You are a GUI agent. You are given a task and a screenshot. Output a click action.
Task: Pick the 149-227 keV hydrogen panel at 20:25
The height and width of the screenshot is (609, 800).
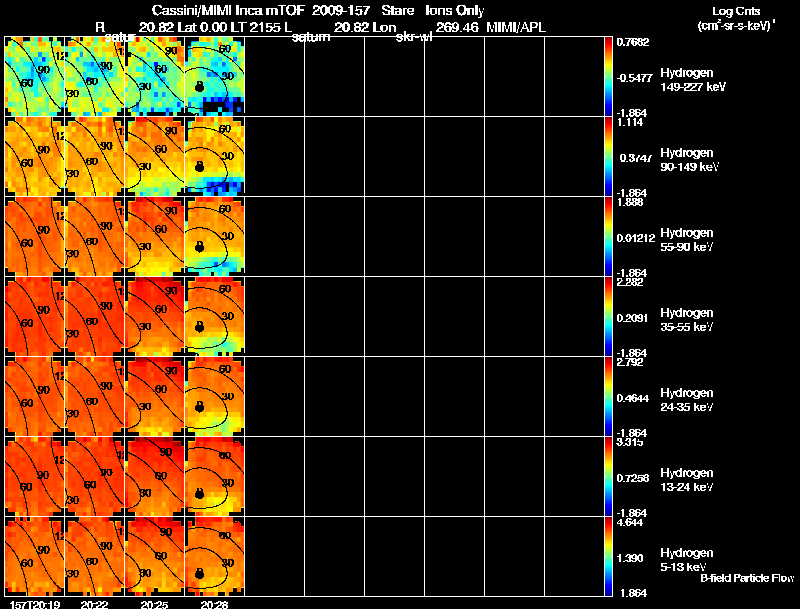point(155,76)
